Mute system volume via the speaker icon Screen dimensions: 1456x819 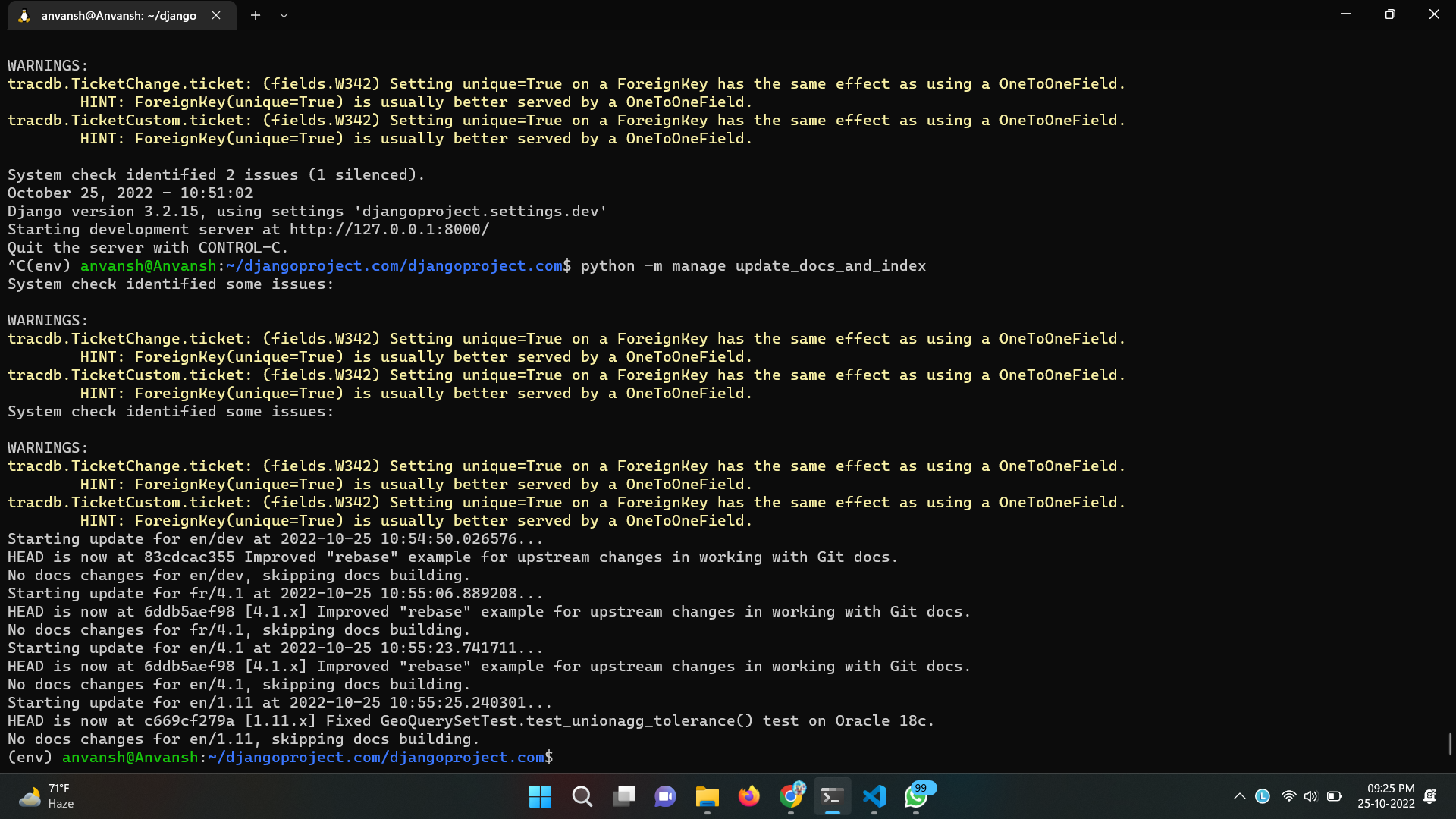1311,796
